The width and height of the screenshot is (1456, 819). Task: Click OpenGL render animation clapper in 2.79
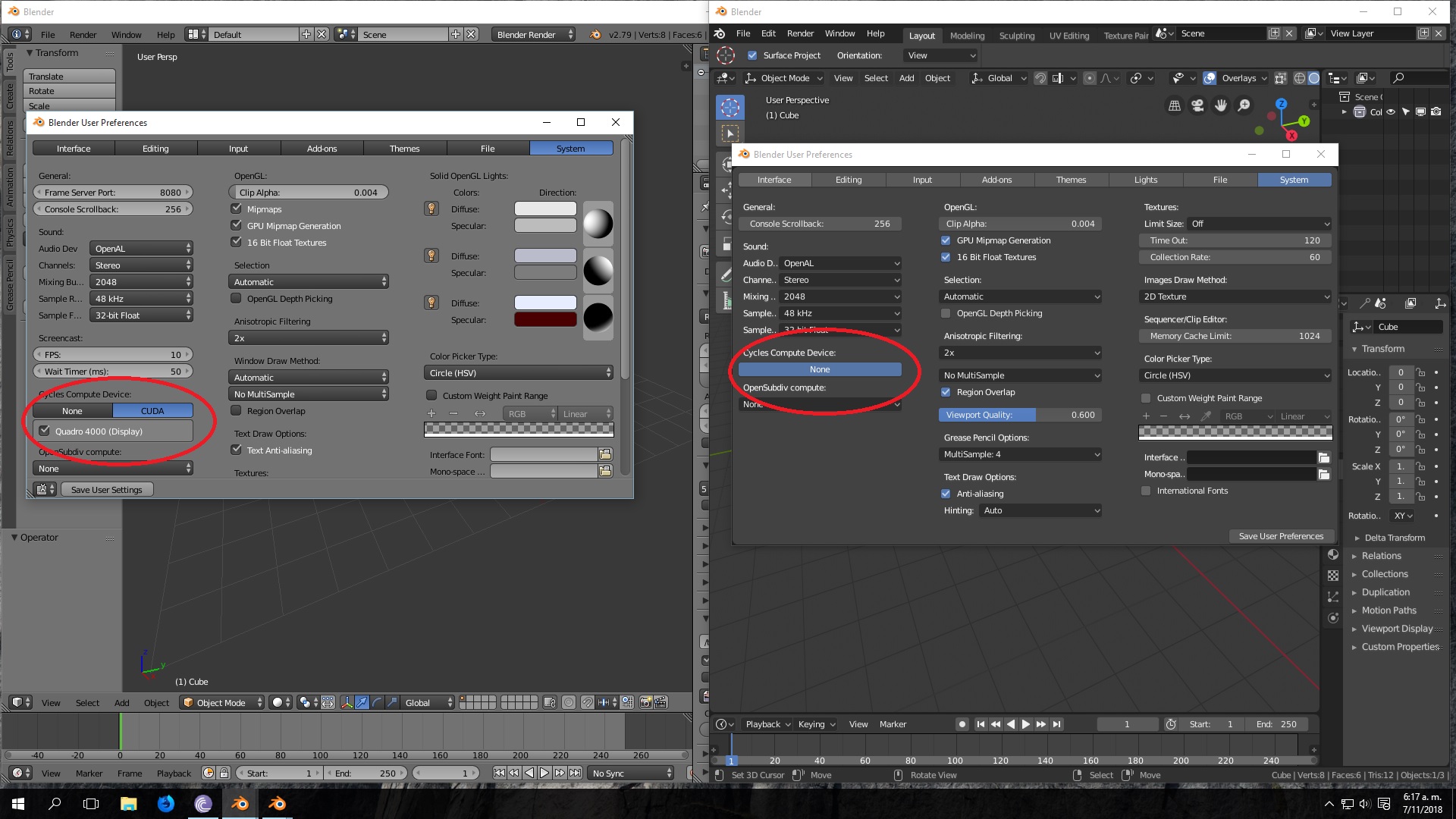click(661, 702)
